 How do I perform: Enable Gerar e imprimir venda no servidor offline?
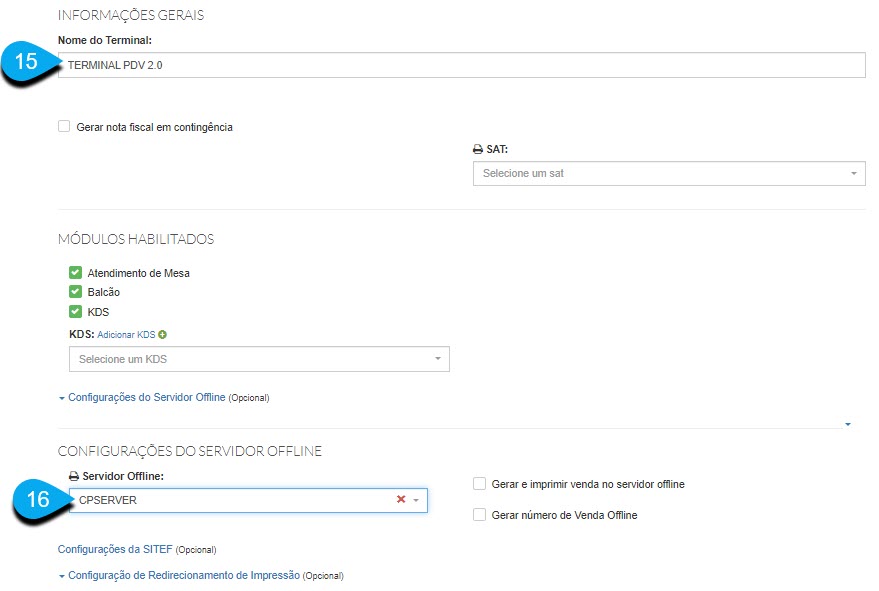[480, 484]
